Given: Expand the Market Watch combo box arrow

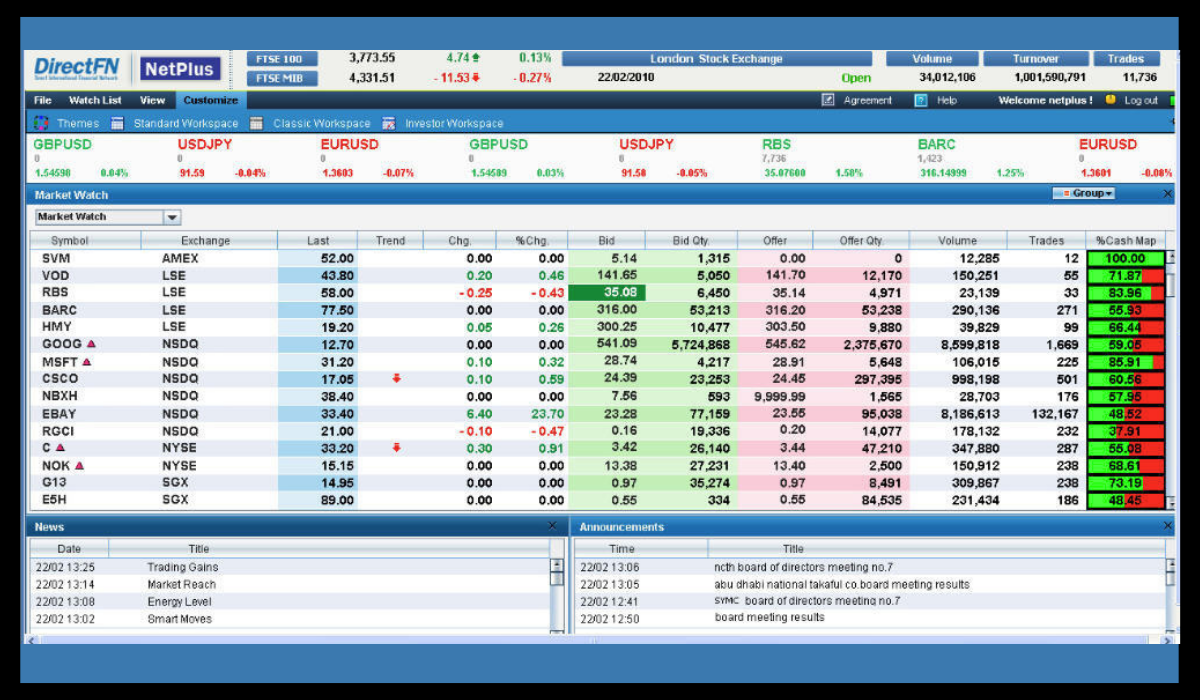Looking at the screenshot, I should pyautogui.click(x=172, y=217).
